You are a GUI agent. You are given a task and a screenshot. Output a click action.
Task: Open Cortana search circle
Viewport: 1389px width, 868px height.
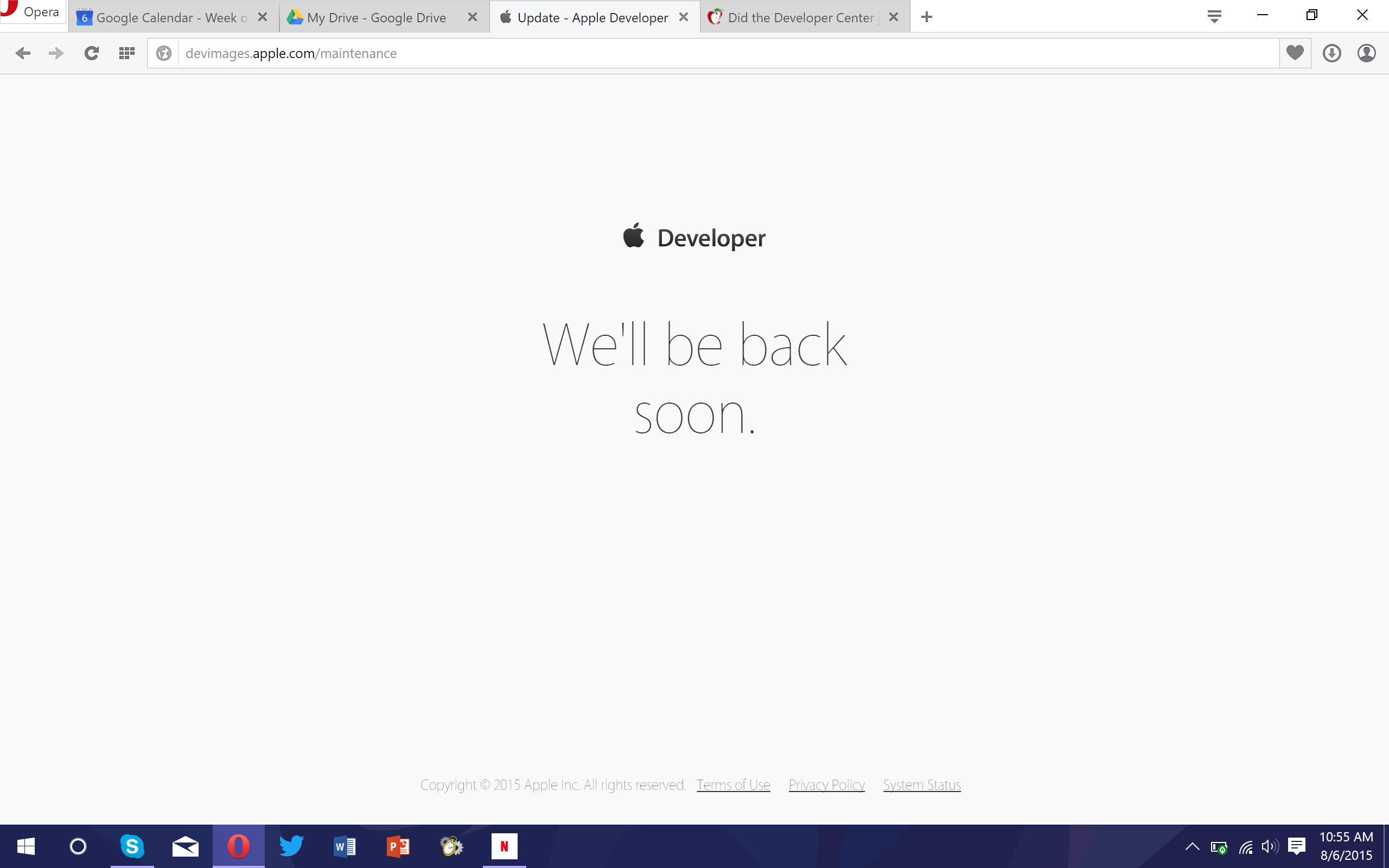pyautogui.click(x=78, y=846)
